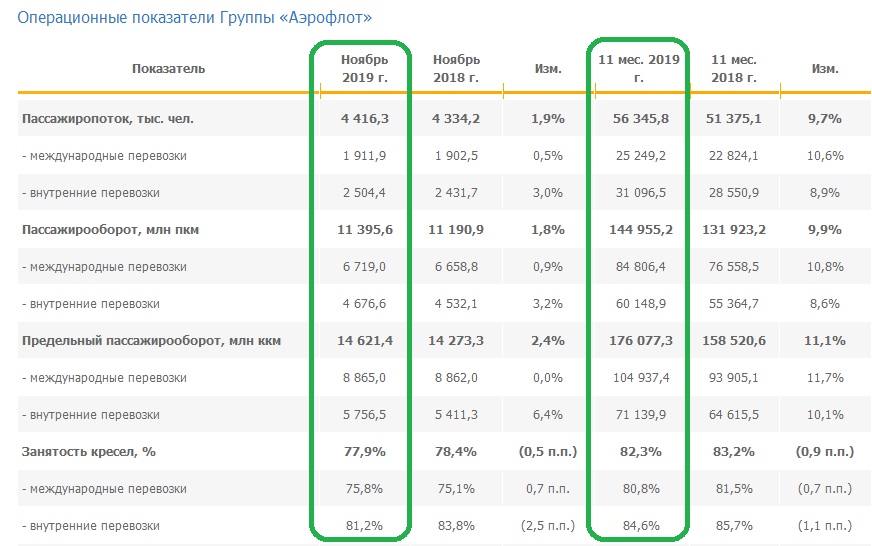The width and height of the screenshot is (872, 546).
Task: Select the cell '104 937,4'
Action: coord(641,378)
